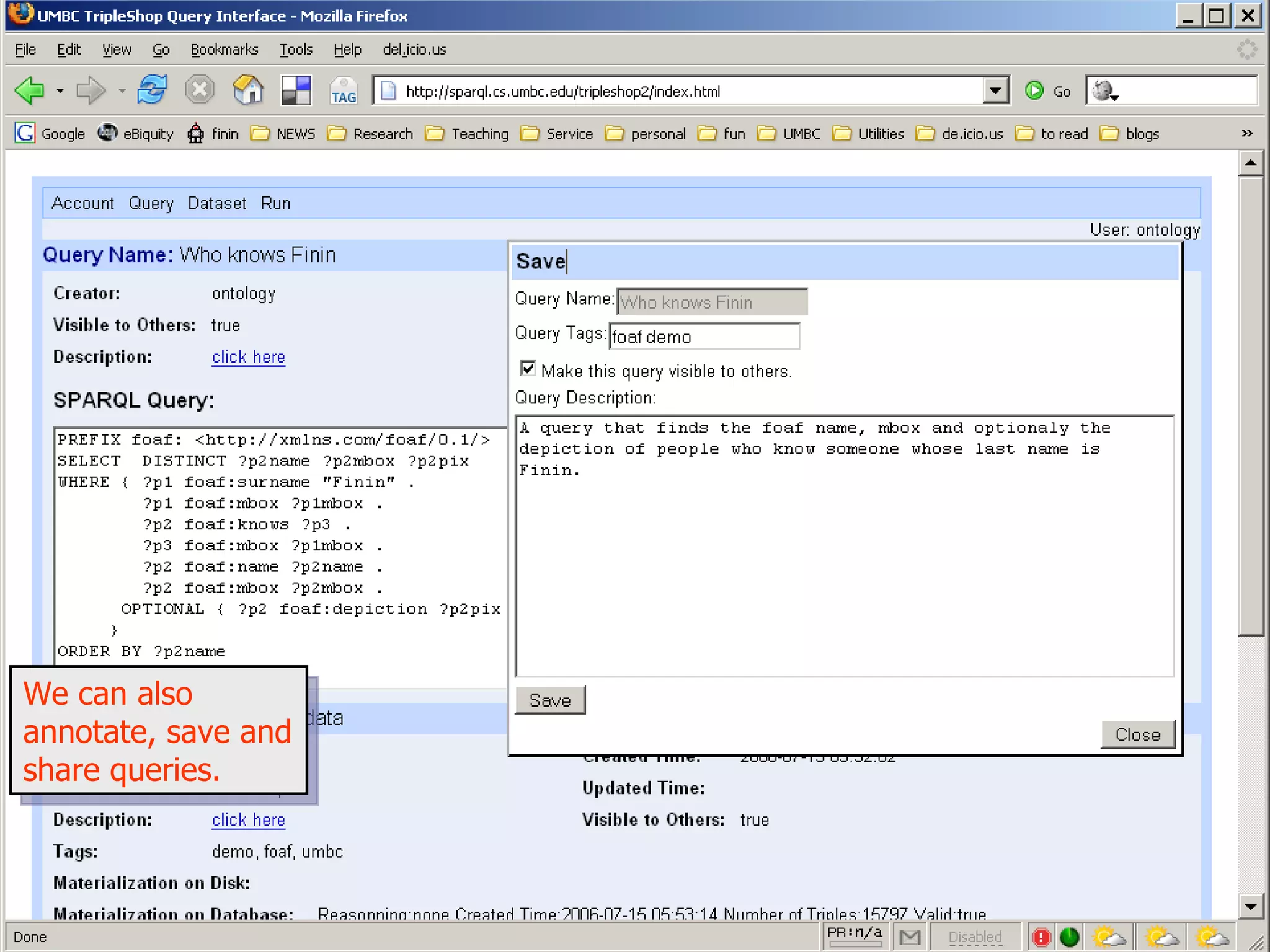Click the Close button in Save dialog

click(x=1138, y=734)
